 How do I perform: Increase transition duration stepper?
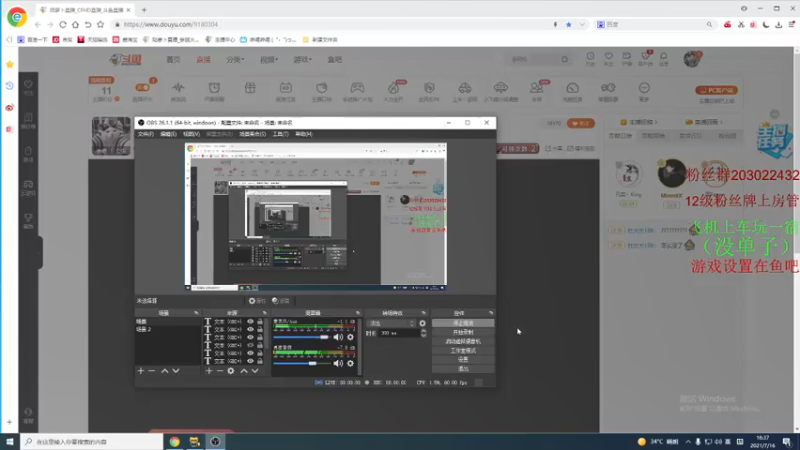pos(423,331)
